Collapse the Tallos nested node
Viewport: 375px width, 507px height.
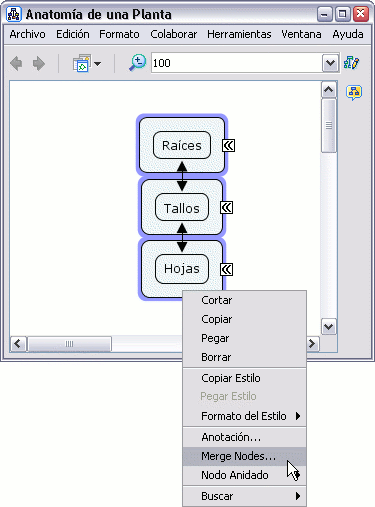[x=227, y=208]
